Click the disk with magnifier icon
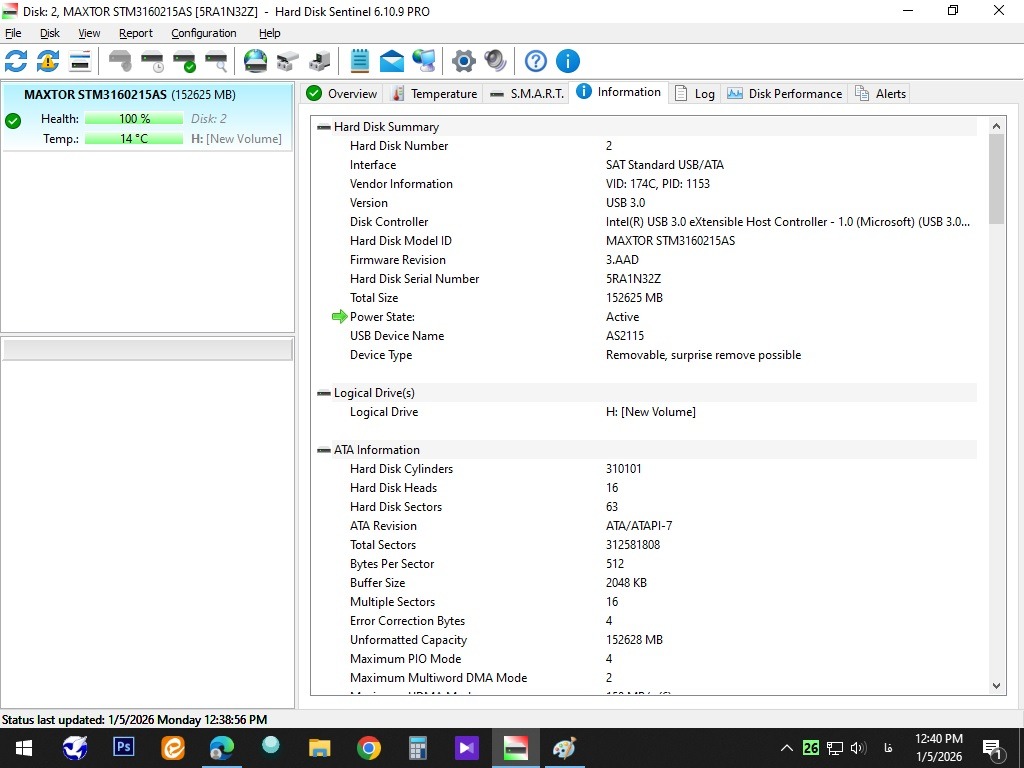Screen dimensions: 1024x768 (x=216, y=62)
